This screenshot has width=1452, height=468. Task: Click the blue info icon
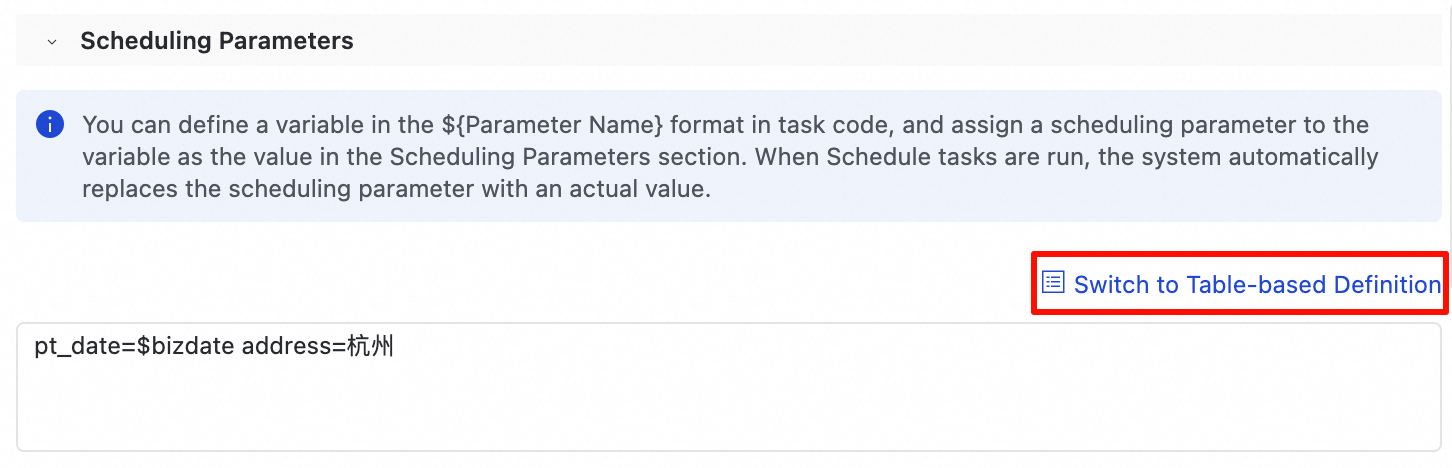click(x=49, y=125)
